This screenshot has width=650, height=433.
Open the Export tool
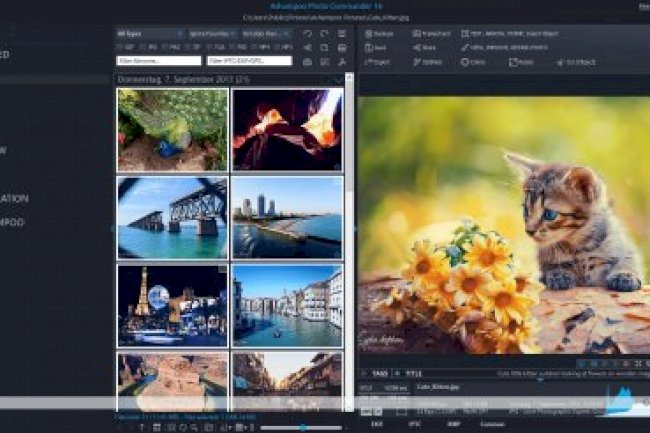(x=379, y=61)
